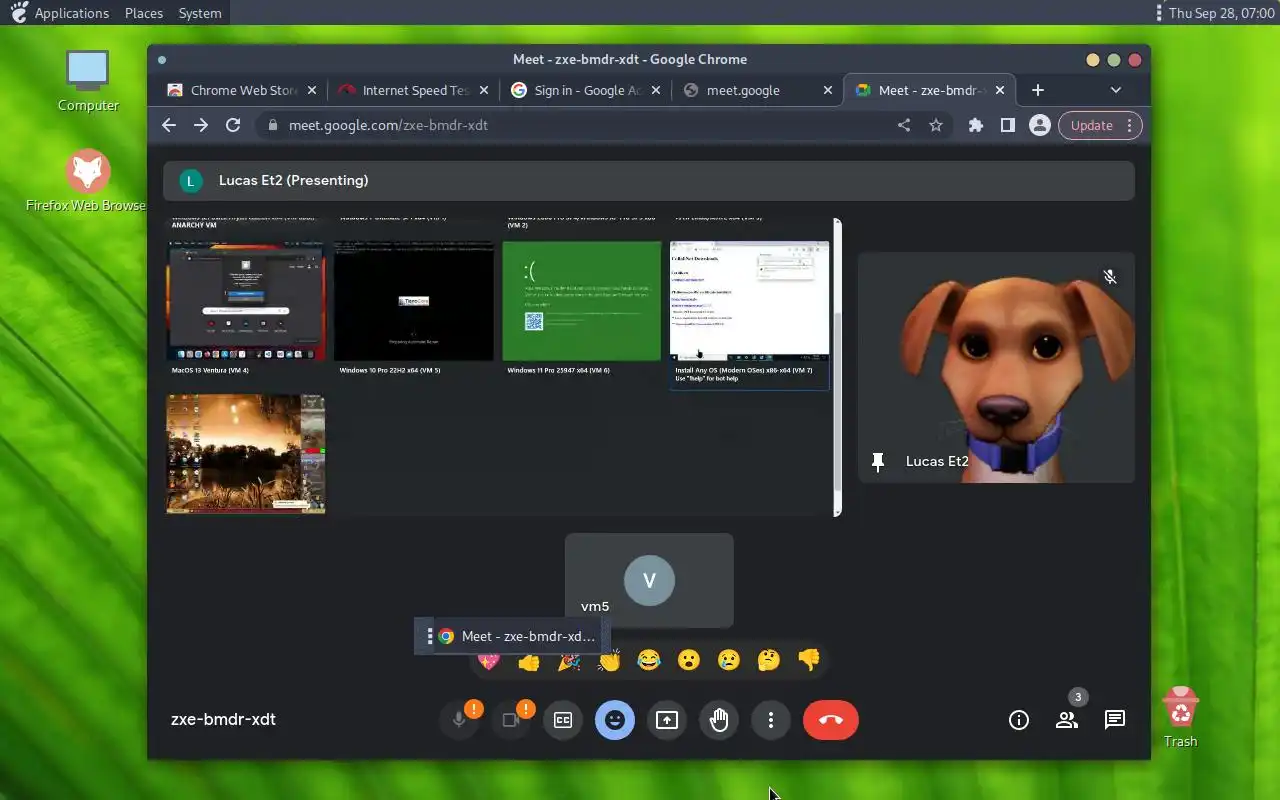The image size is (1280, 800).
Task: Open the Chrome profile avatar menu
Action: [x=1040, y=125]
